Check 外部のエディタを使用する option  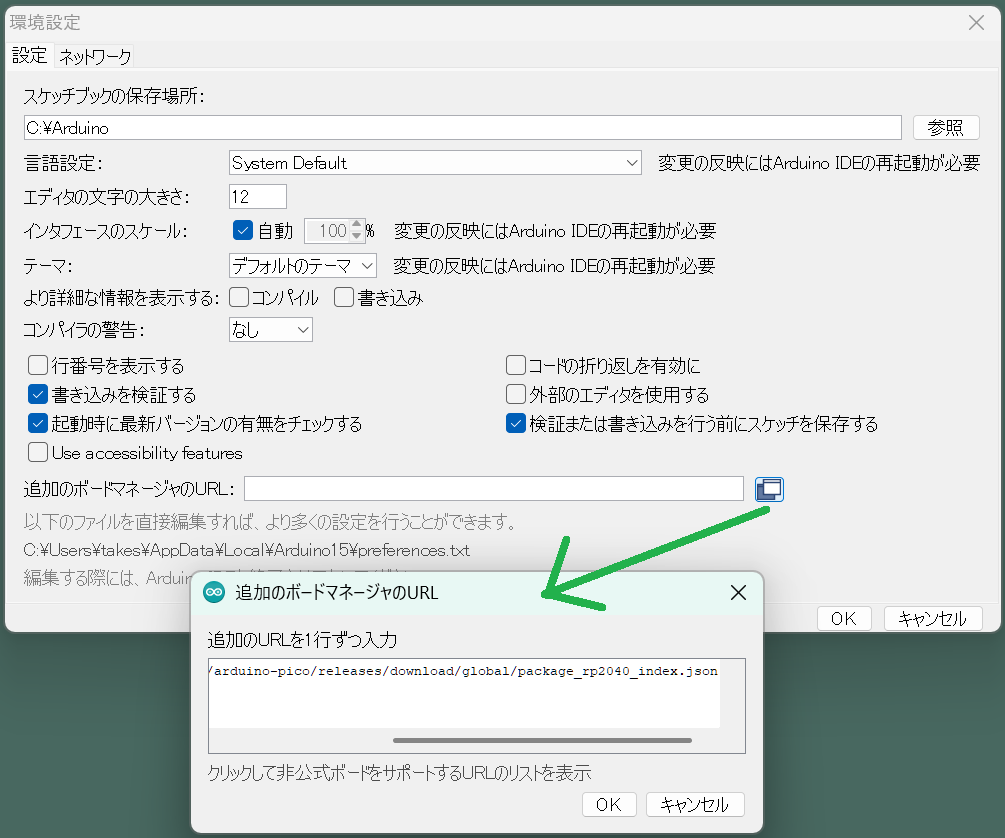point(516,395)
